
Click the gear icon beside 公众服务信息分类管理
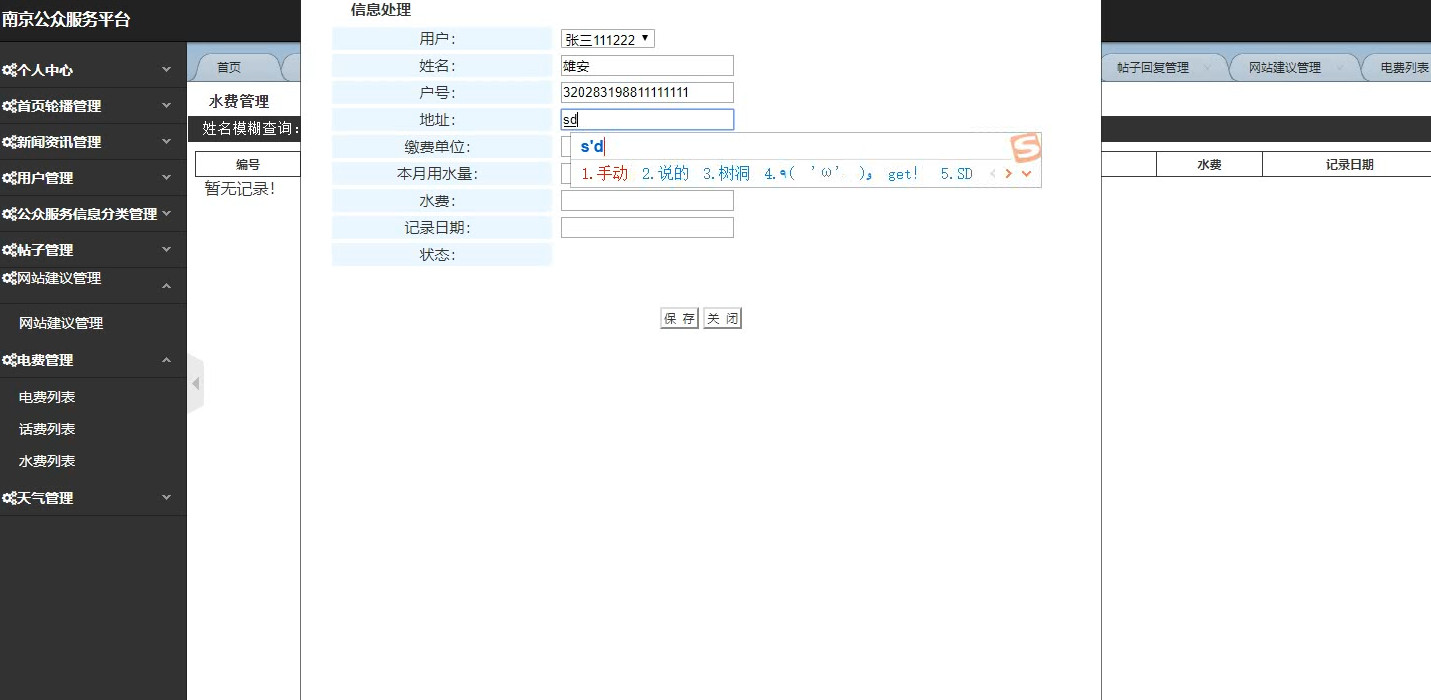tap(9, 214)
